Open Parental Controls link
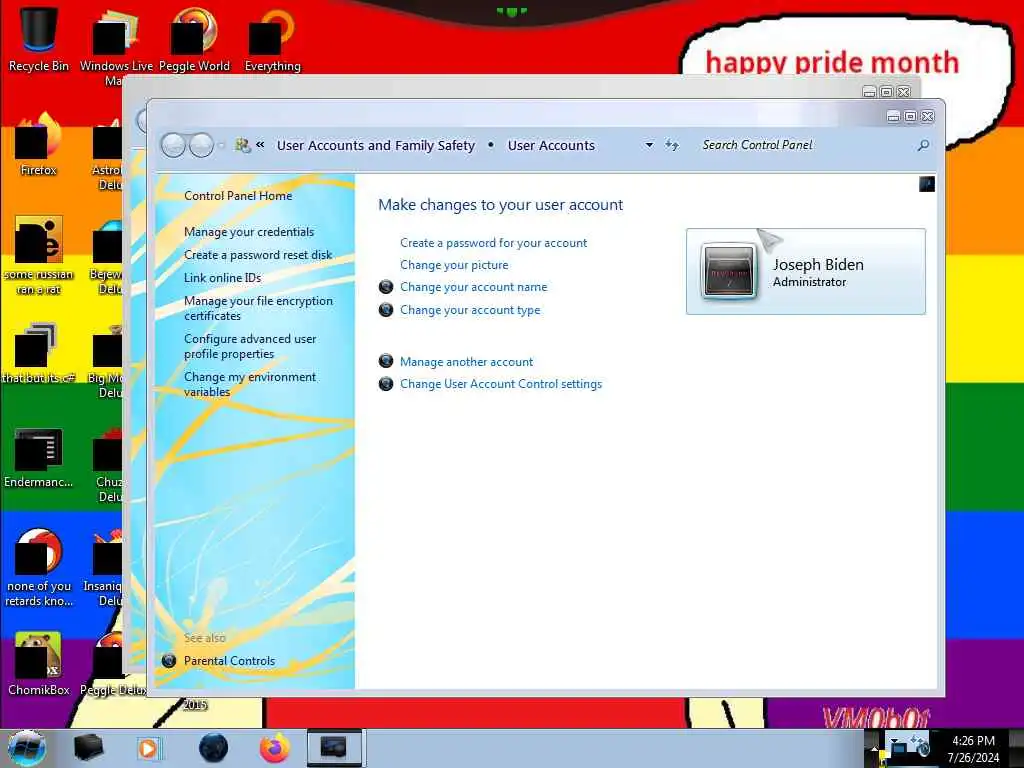The height and width of the screenshot is (768, 1024). (229, 661)
